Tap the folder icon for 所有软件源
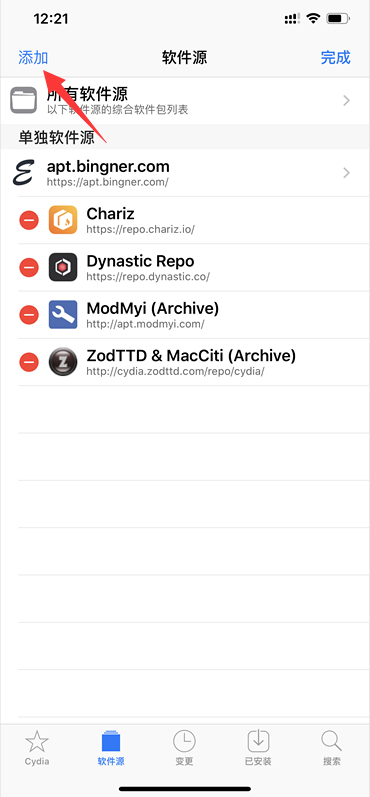 click(x=23, y=100)
